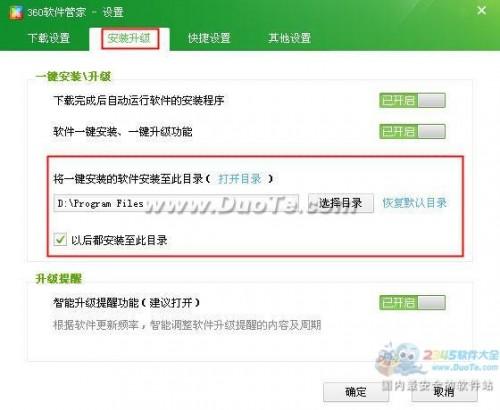Click the 一键安装\升级 section heading

coord(73,77)
